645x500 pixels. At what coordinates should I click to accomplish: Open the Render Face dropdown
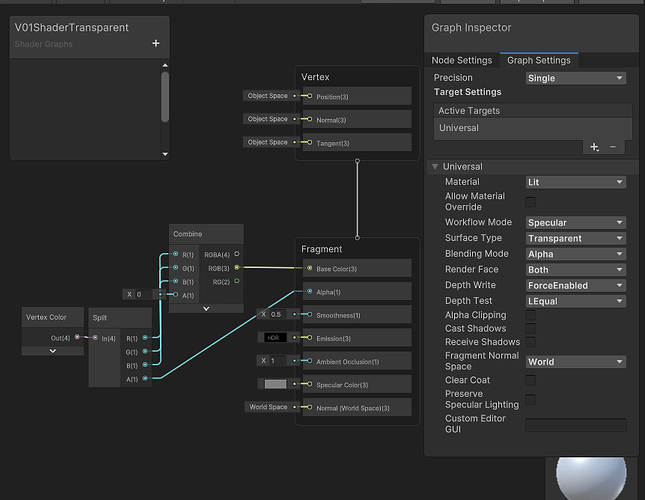click(x=576, y=270)
